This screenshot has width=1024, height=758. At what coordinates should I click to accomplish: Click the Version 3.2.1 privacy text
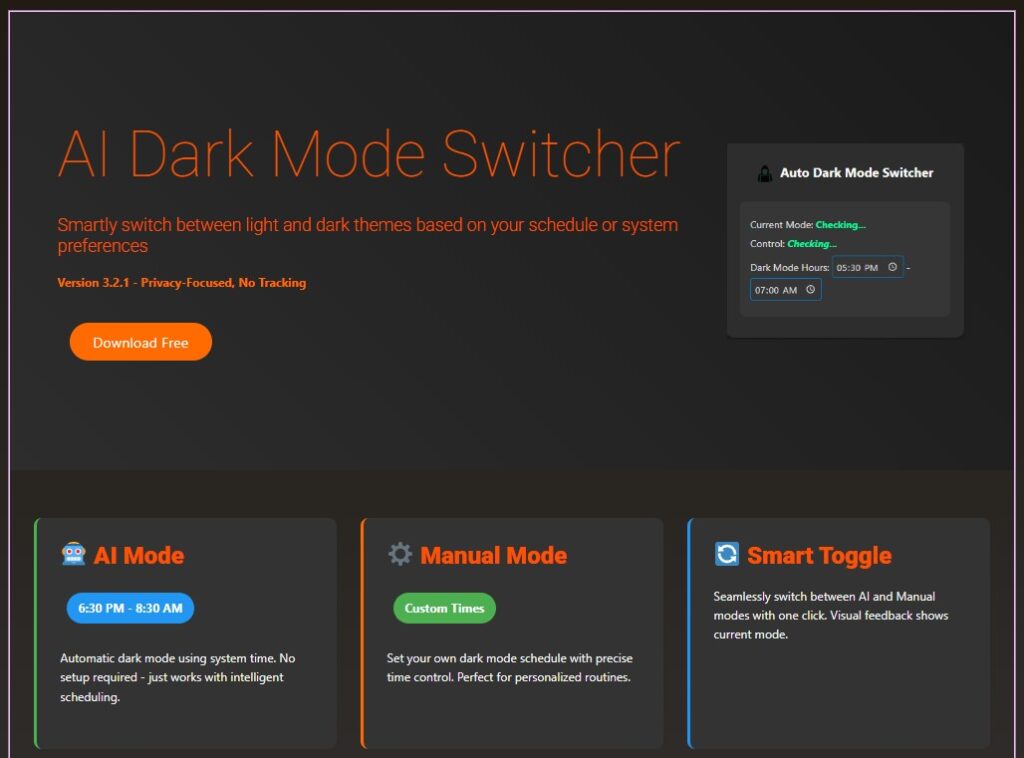click(x=182, y=283)
